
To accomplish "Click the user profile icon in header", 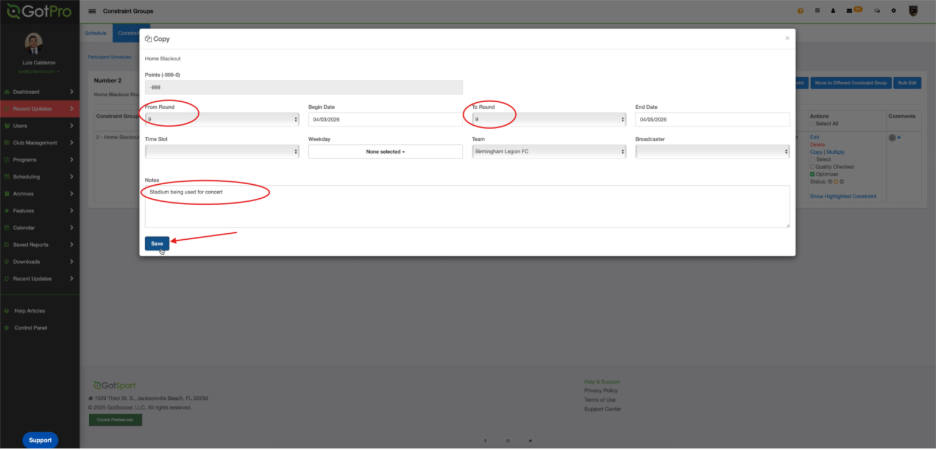I will coord(833,10).
